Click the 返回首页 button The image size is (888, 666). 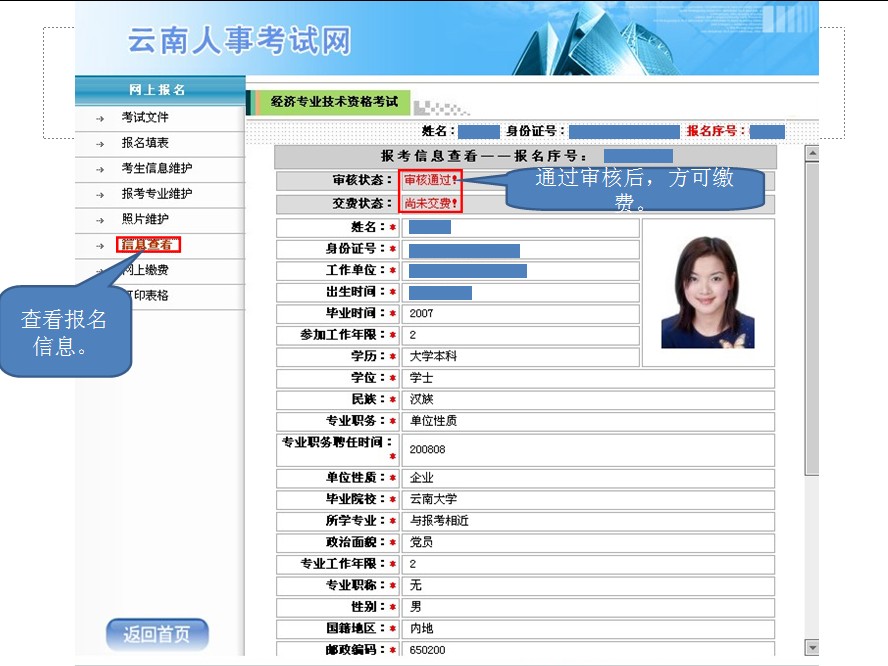click(x=156, y=634)
